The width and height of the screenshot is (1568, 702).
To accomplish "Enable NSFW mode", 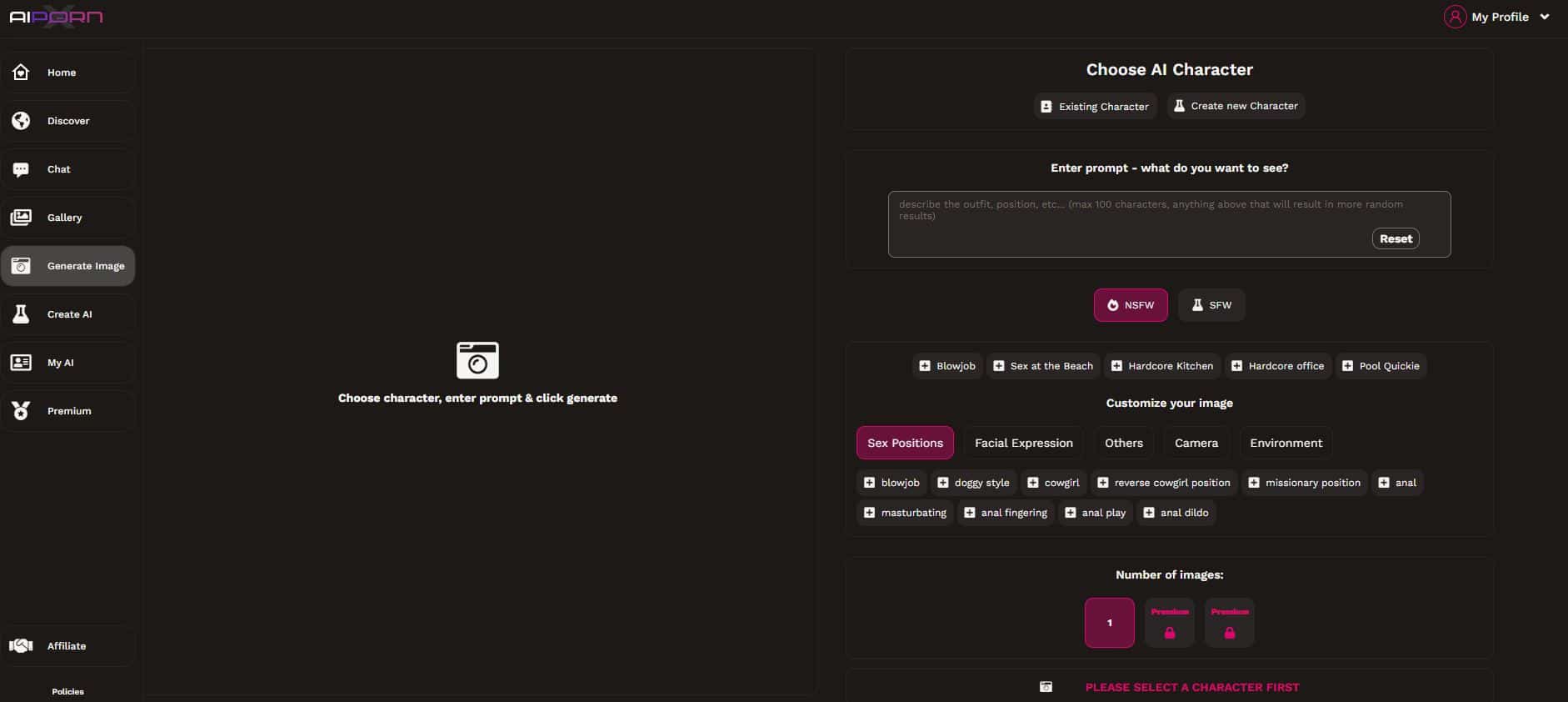I will pos(1131,305).
